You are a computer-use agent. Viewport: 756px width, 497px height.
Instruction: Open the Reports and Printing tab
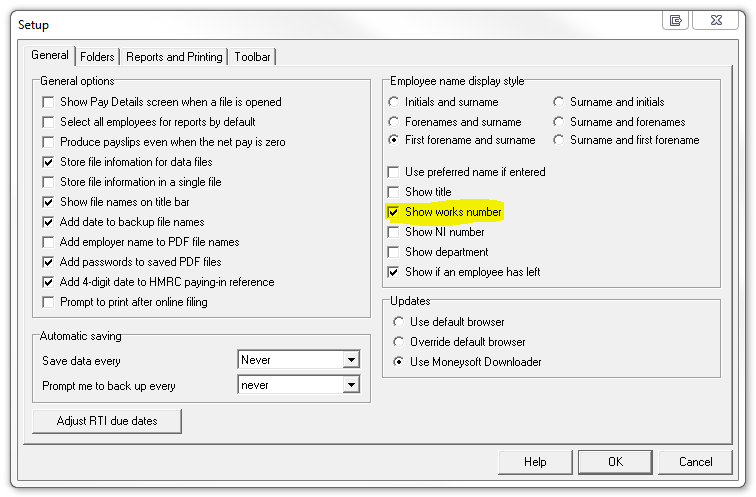[x=174, y=57]
